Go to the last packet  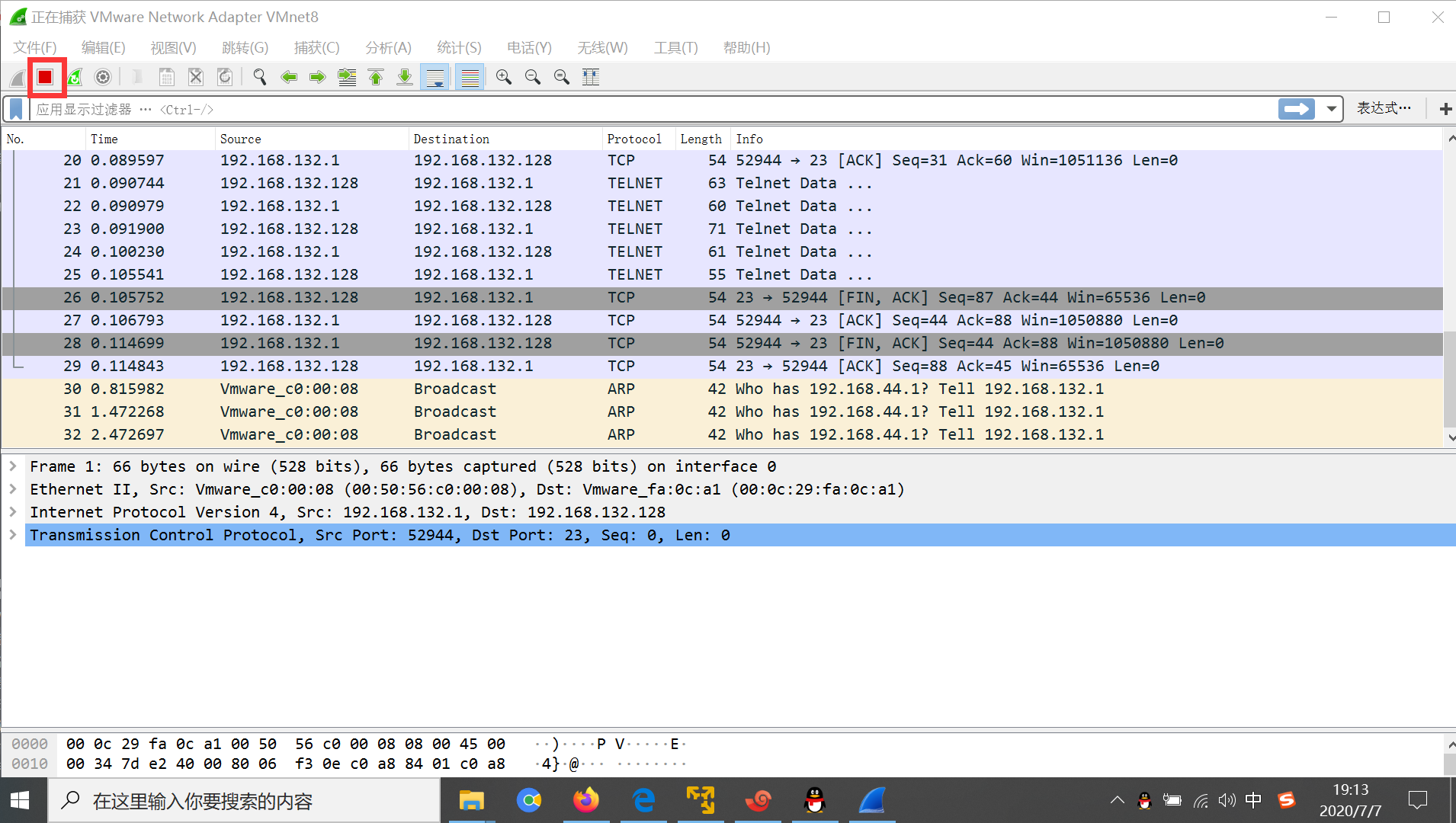pos(404,76)
